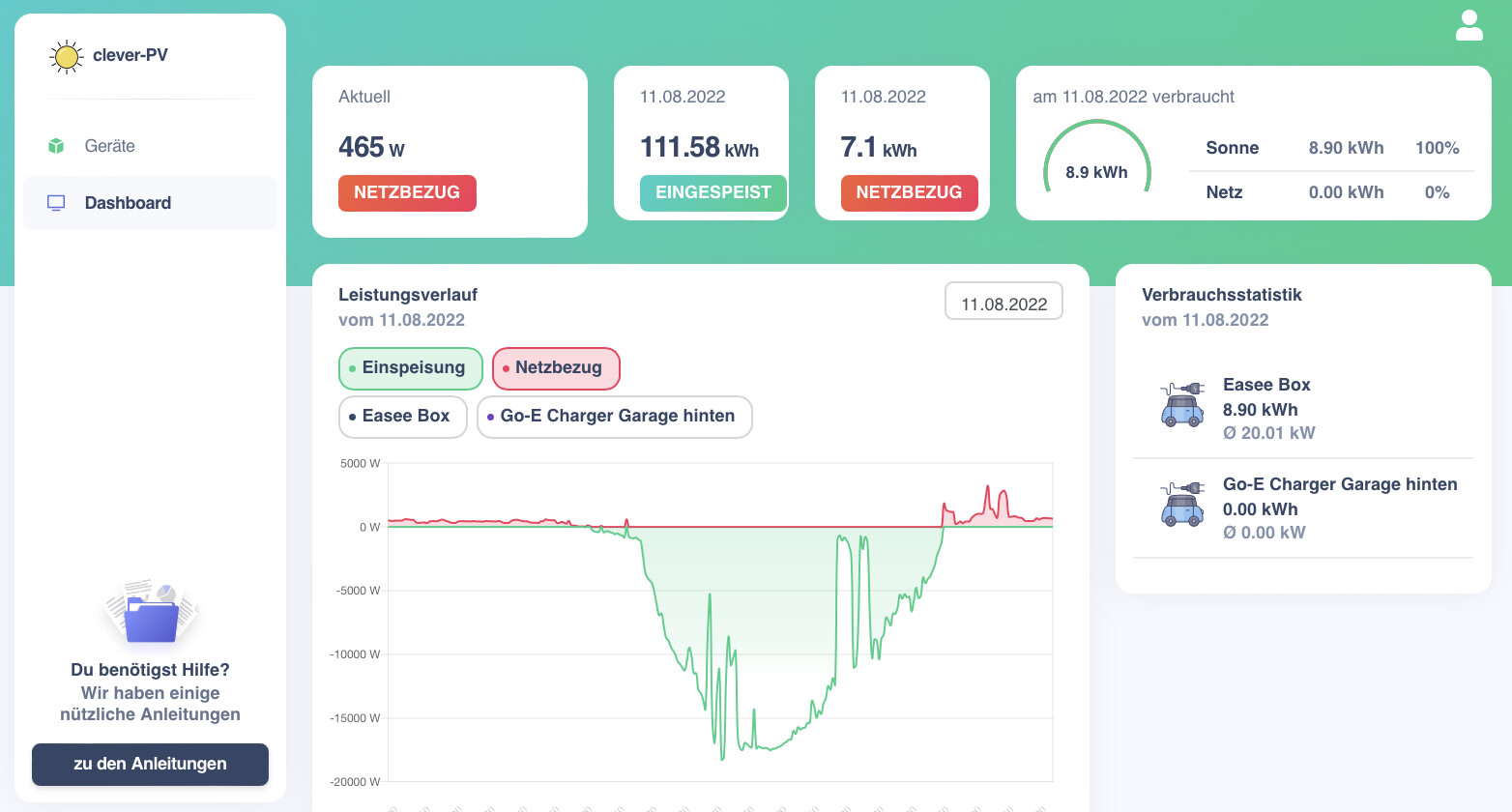Click the help folder illustration
This screenshot has height=812, width=1512.
pos(150,612)
